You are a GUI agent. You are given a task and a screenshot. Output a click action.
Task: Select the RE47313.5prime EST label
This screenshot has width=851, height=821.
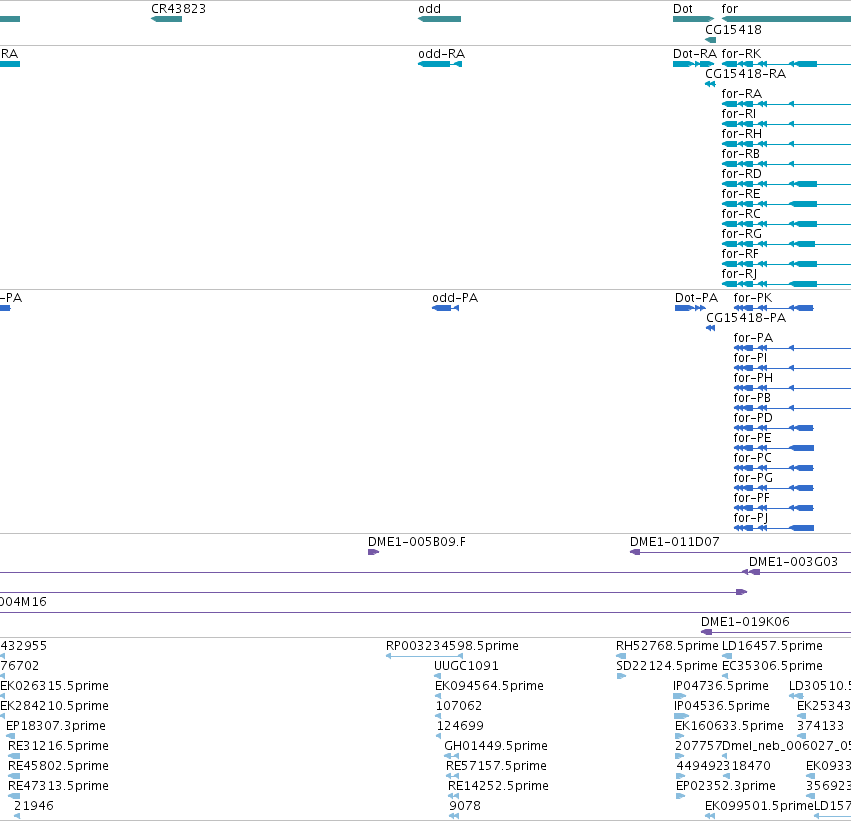tap(59, 786)
